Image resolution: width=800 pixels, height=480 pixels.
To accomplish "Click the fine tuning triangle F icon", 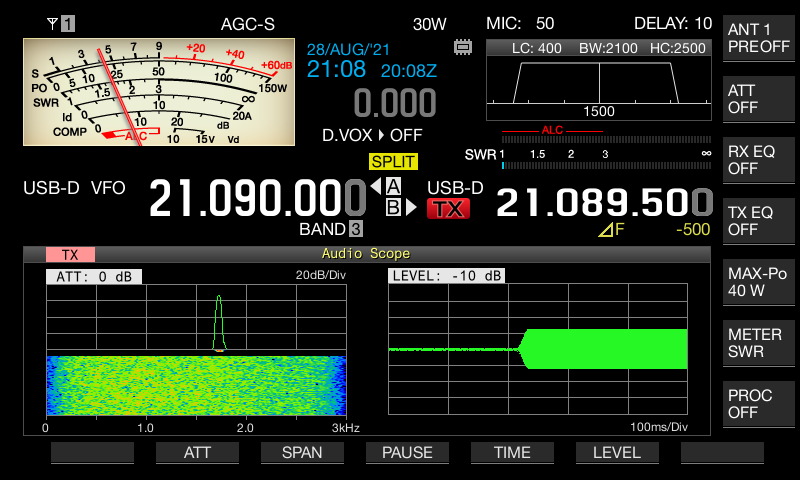I will pyautogui.click(x=611, y=230).
